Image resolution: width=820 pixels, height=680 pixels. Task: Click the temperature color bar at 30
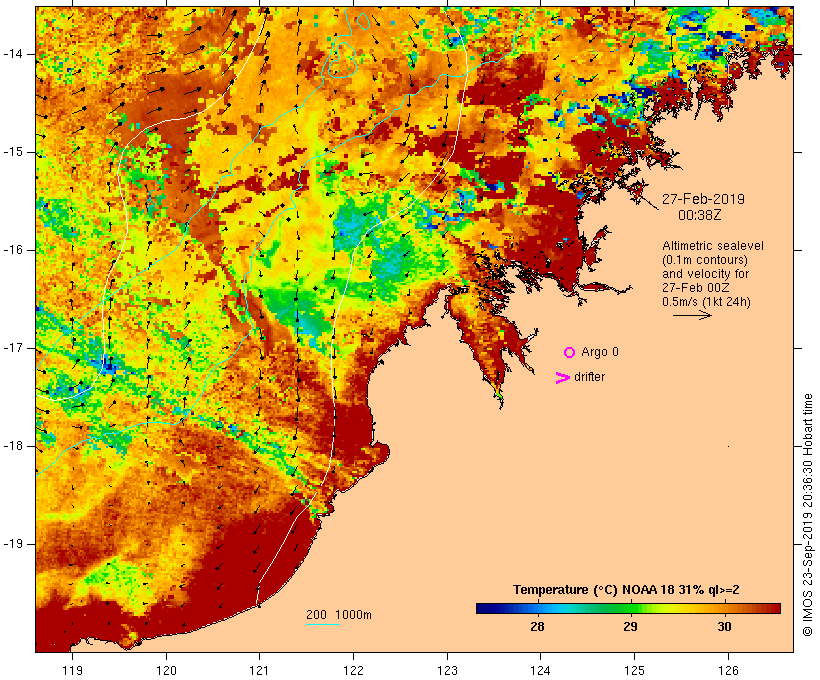[724, 608]
